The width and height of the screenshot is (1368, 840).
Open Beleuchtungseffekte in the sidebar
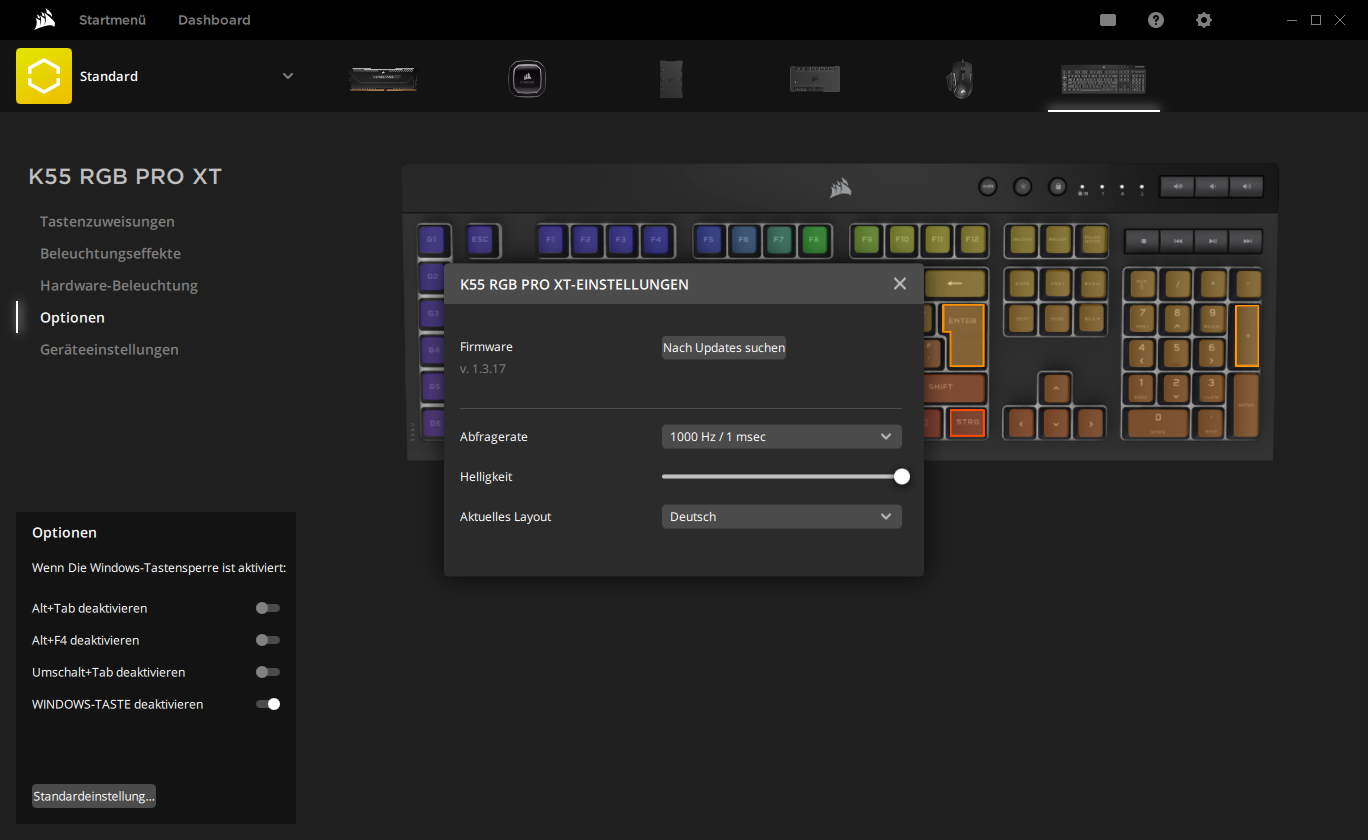(x=110, y=253)
